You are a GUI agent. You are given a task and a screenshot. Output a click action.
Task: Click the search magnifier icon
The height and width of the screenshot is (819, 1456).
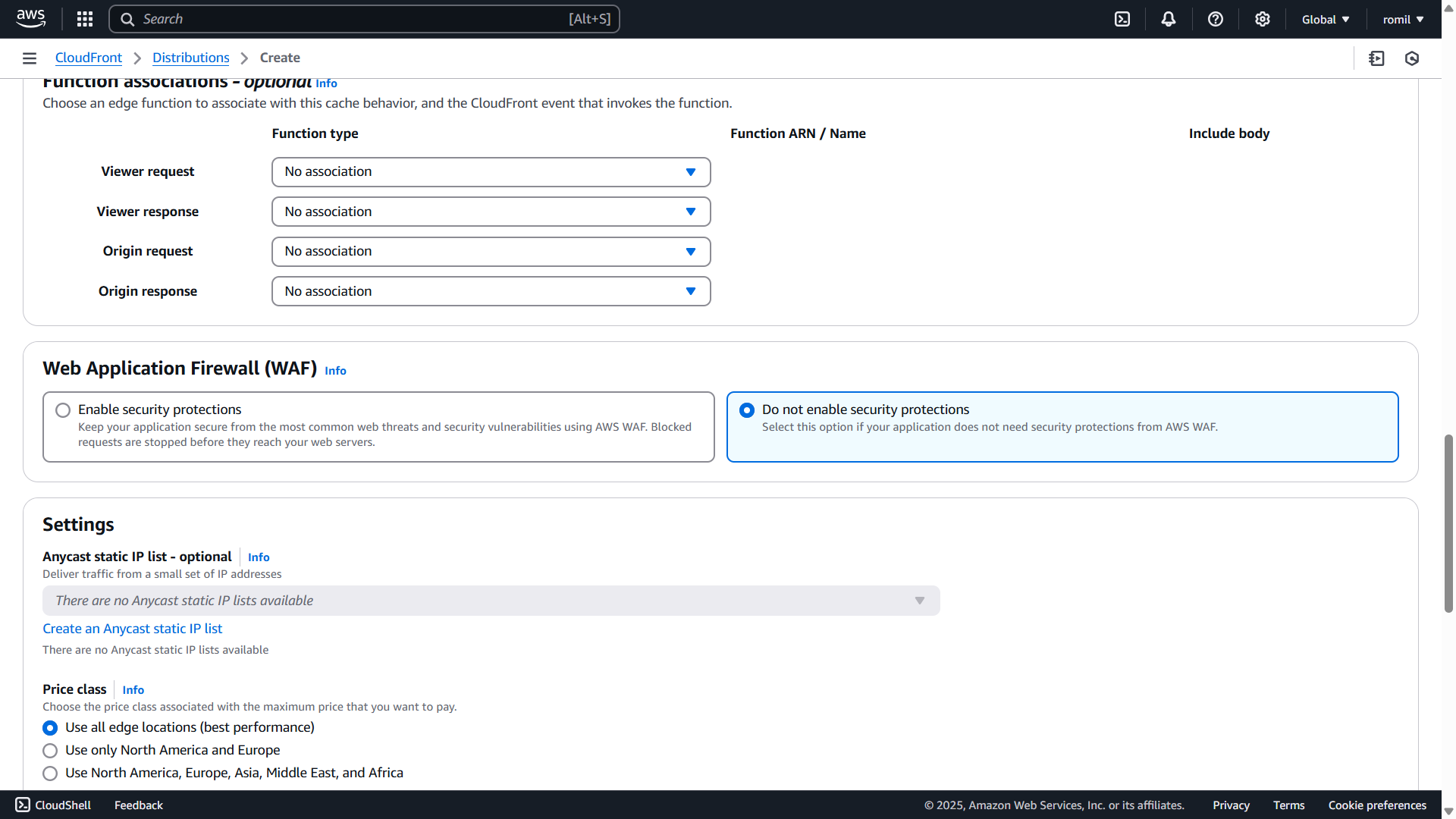pos(127,19)
